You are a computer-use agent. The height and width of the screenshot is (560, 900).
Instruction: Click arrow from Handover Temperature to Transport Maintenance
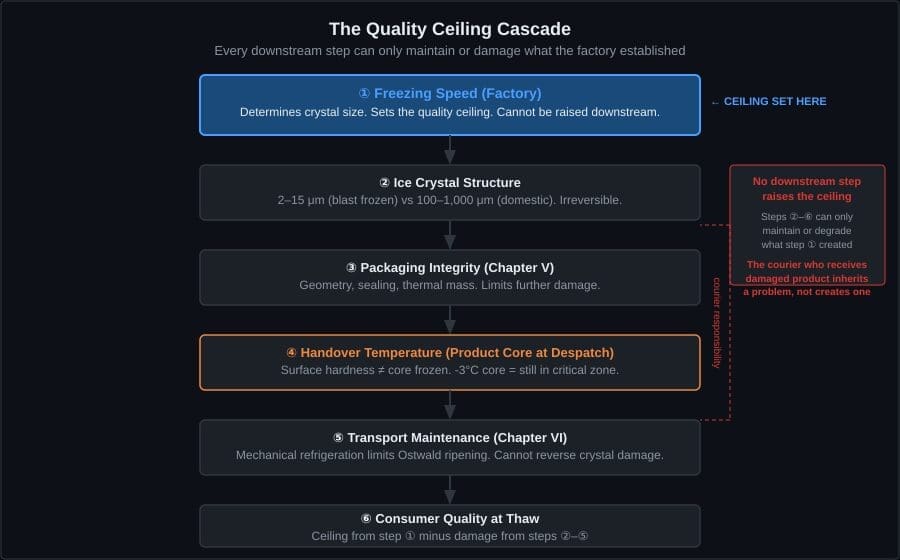(450, 405)
